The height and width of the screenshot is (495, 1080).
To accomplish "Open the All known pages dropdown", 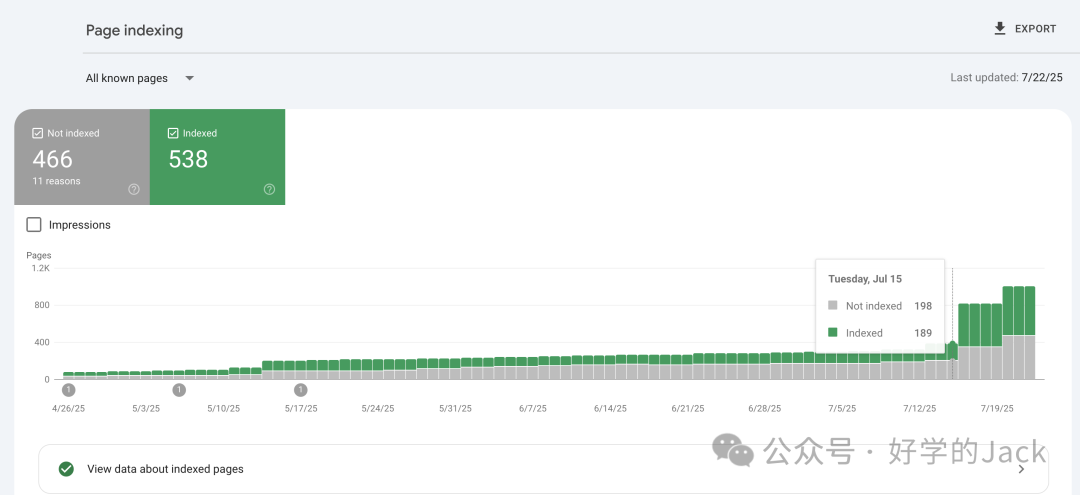I will 140,78.
